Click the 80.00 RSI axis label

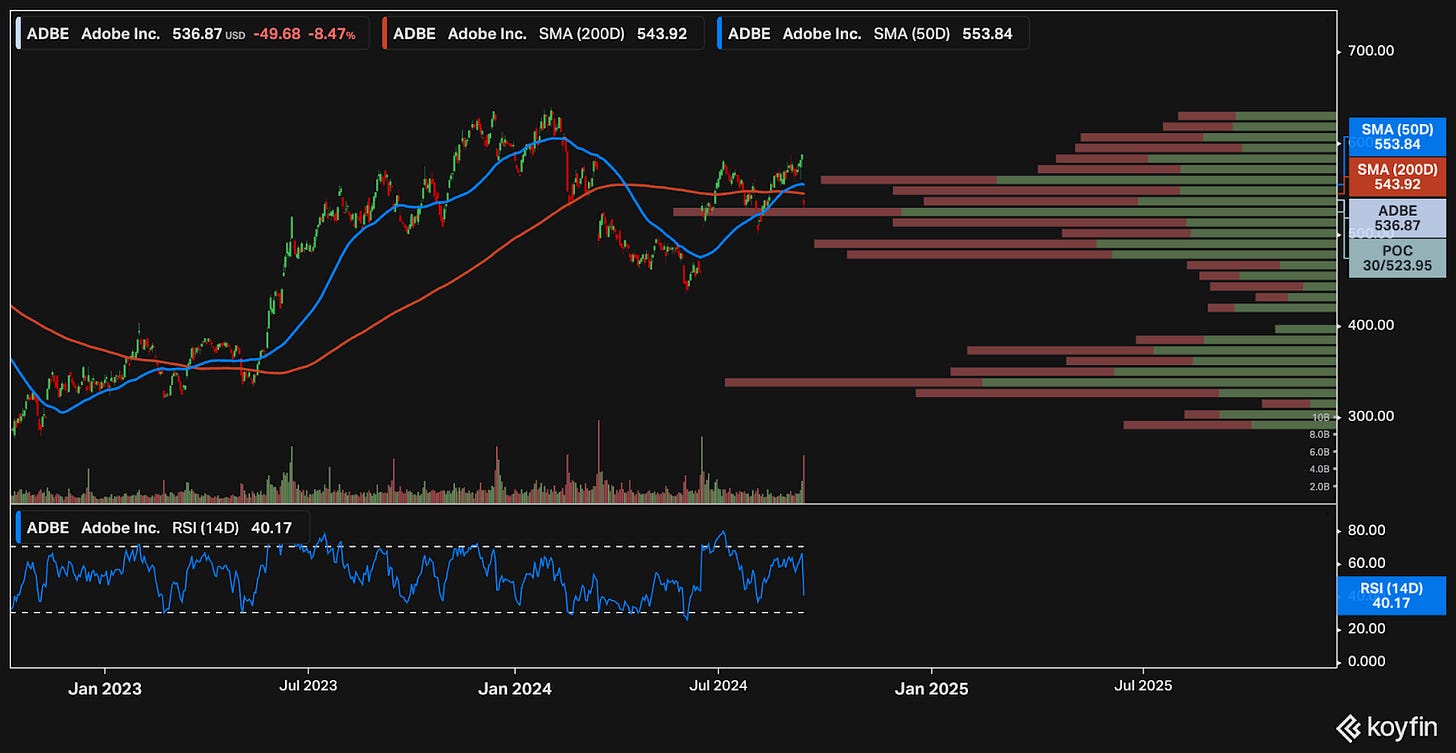click(x=1365, y=530)
